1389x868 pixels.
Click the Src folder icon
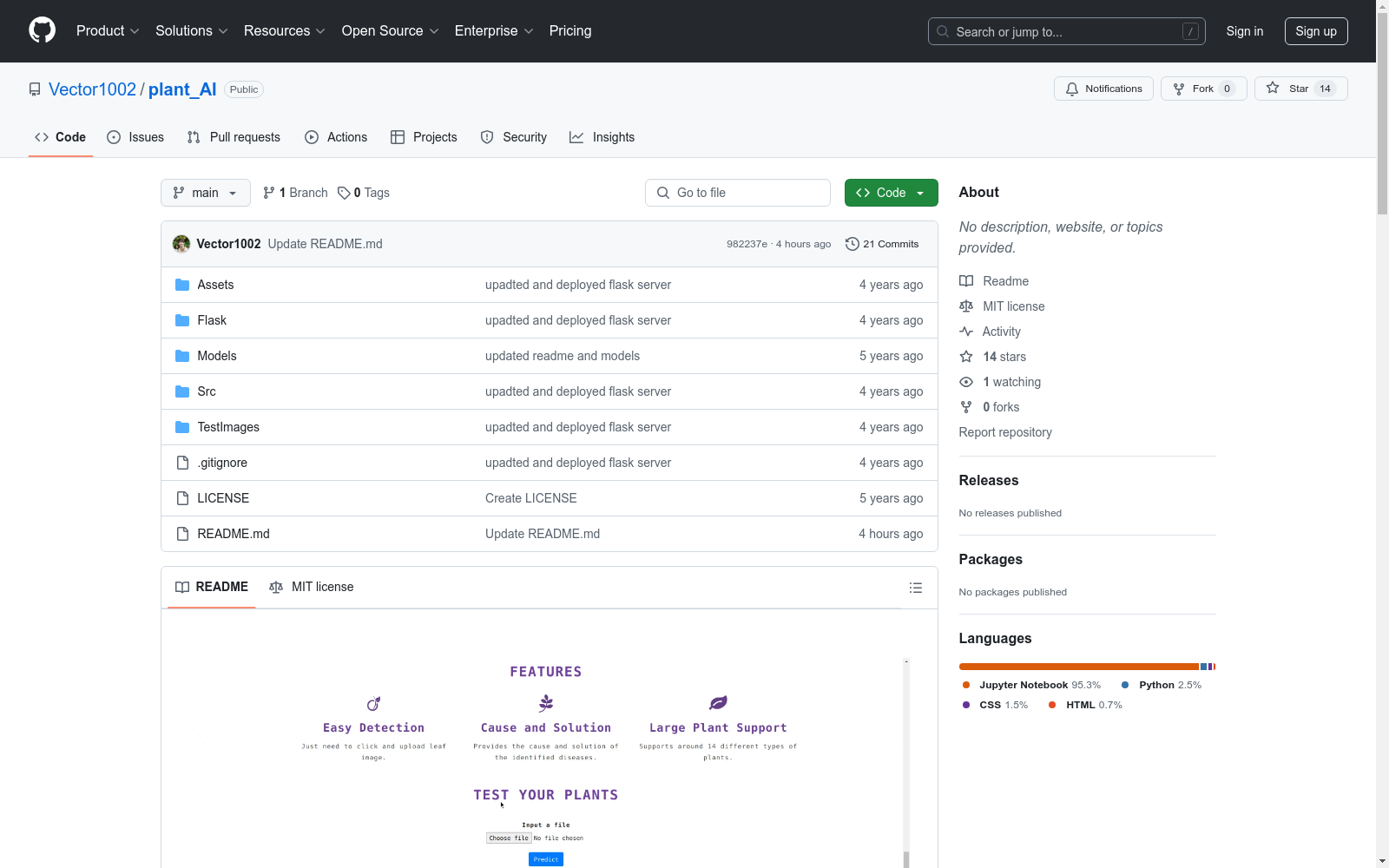pos(182,391)
